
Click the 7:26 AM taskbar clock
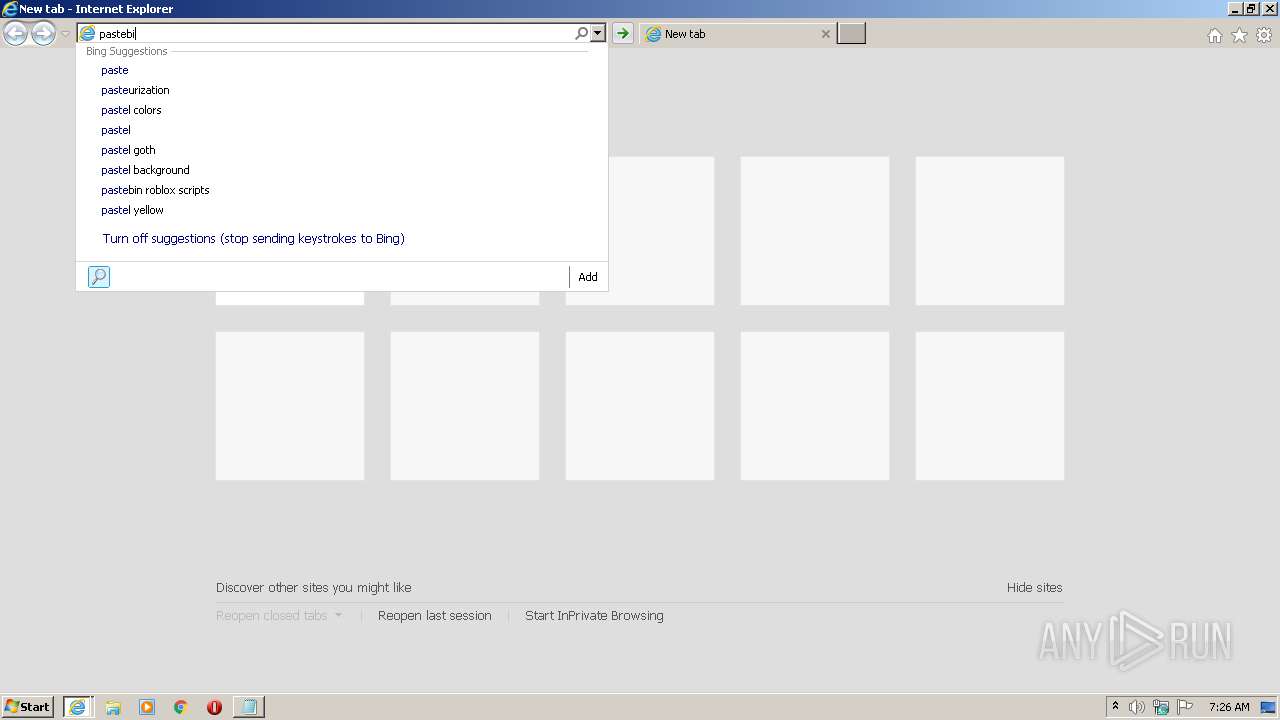point(1229,707)
